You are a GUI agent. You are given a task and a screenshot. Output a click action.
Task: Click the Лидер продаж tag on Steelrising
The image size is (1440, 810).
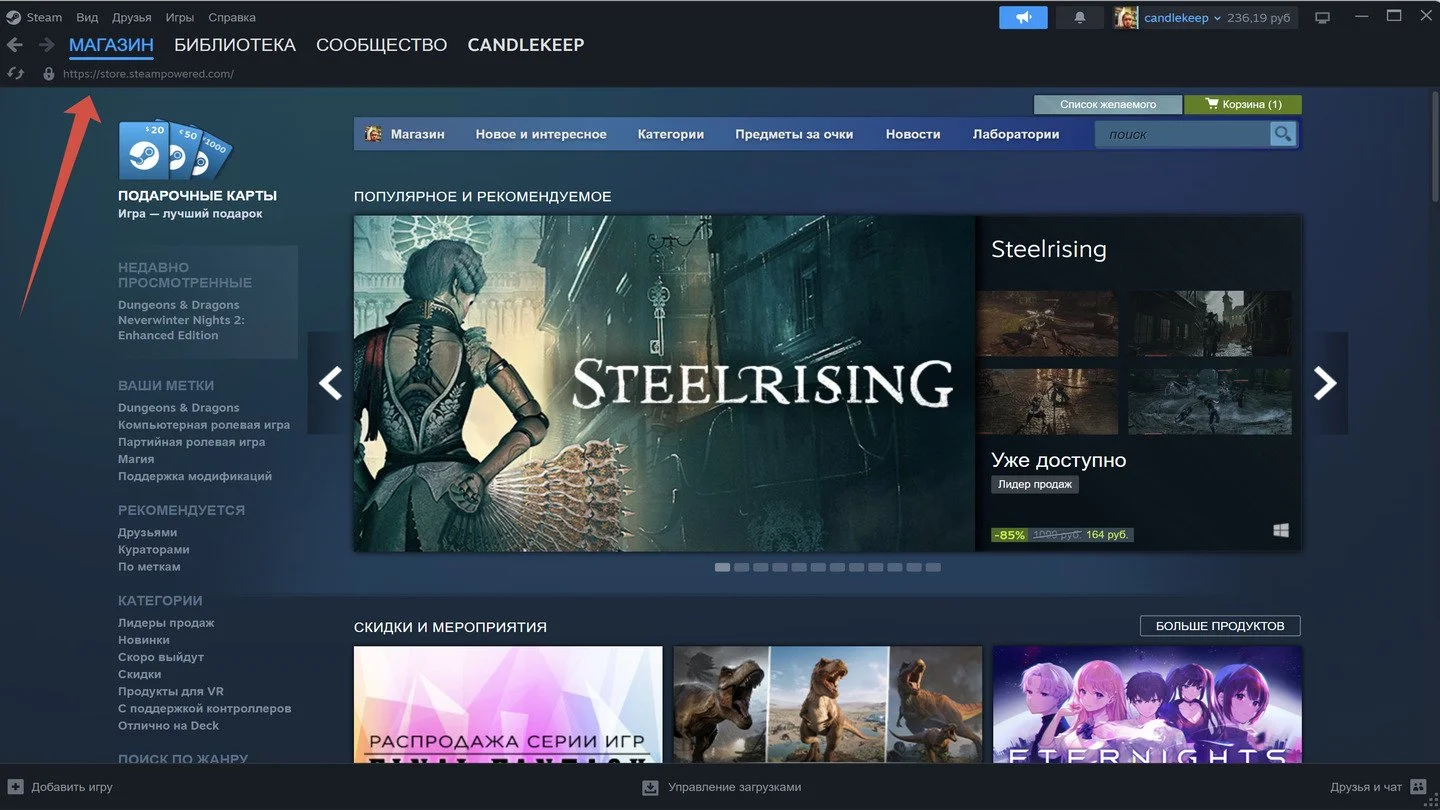point(1035,485)
